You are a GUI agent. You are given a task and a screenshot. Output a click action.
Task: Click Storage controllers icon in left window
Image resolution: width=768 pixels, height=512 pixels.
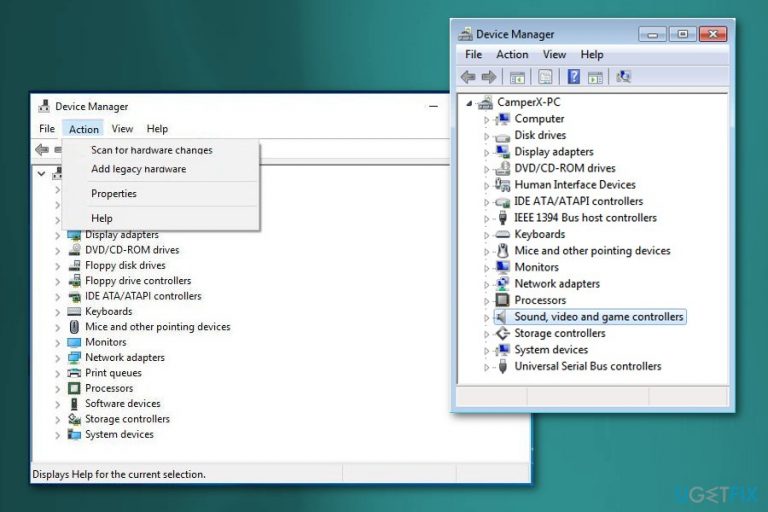tap(74, 419)
